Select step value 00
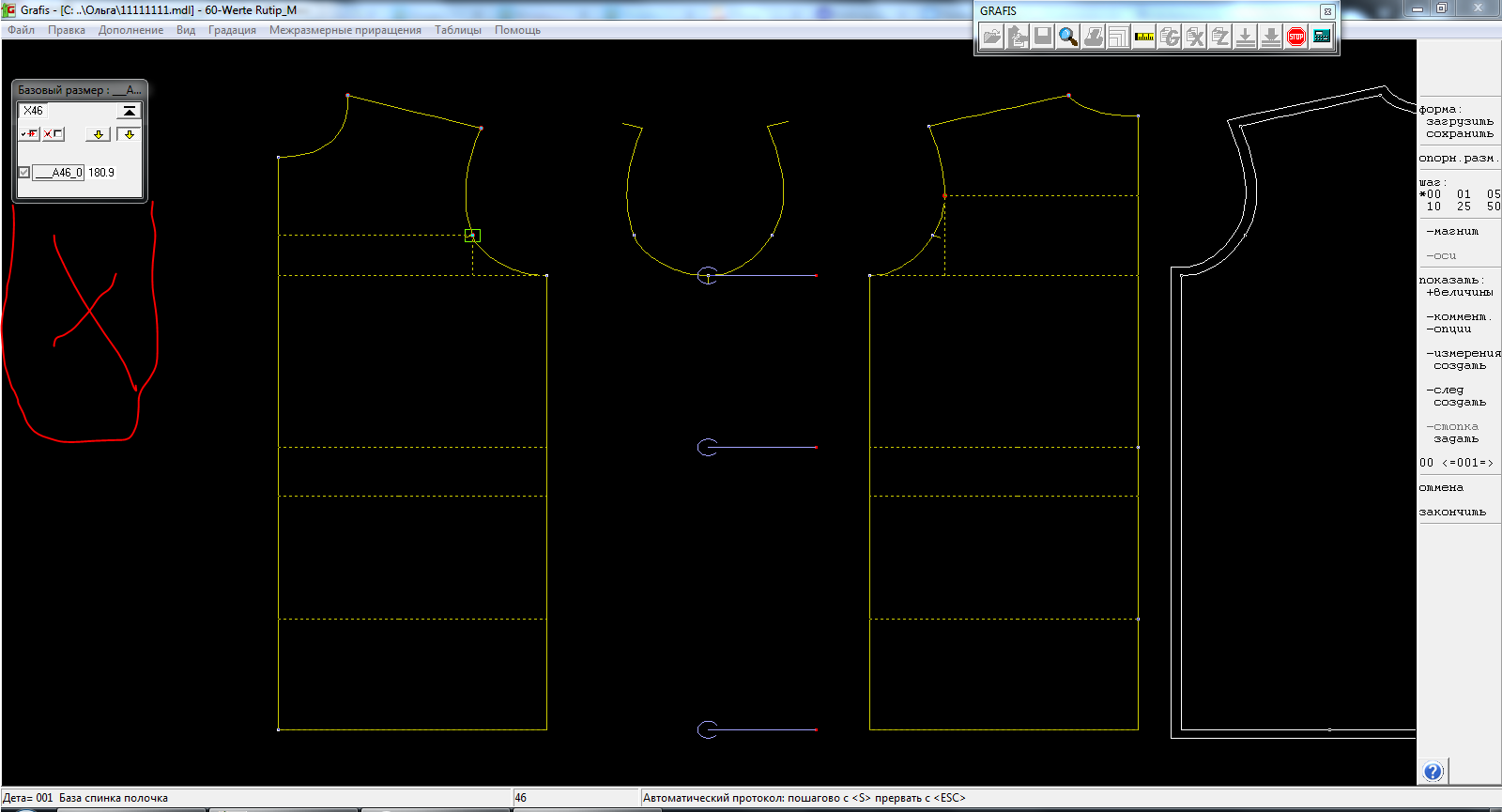Screen dimensions: 1502x812 1431,194
